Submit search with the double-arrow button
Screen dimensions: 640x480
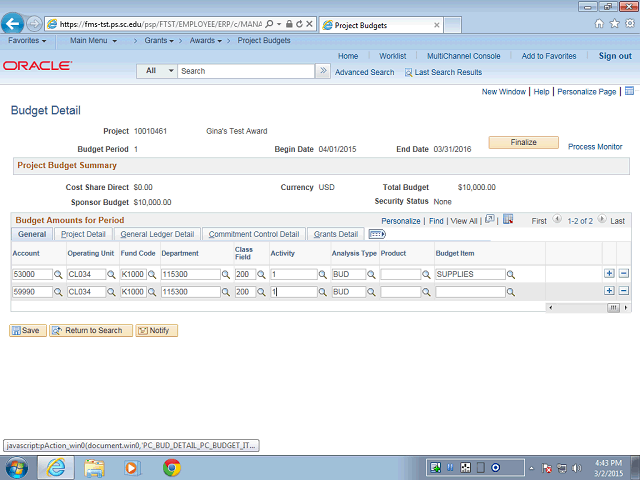[x=323, y=71]
